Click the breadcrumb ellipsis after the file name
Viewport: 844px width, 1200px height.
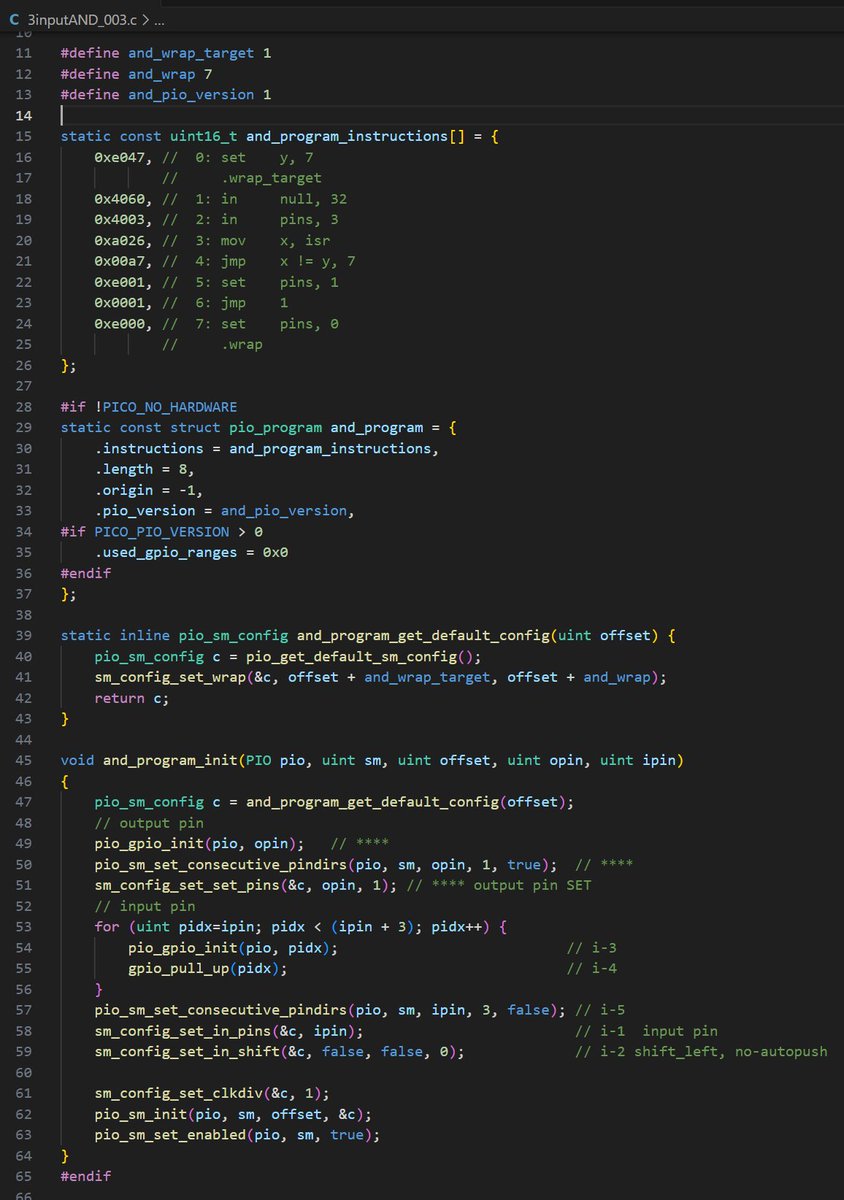coord(161,19)
